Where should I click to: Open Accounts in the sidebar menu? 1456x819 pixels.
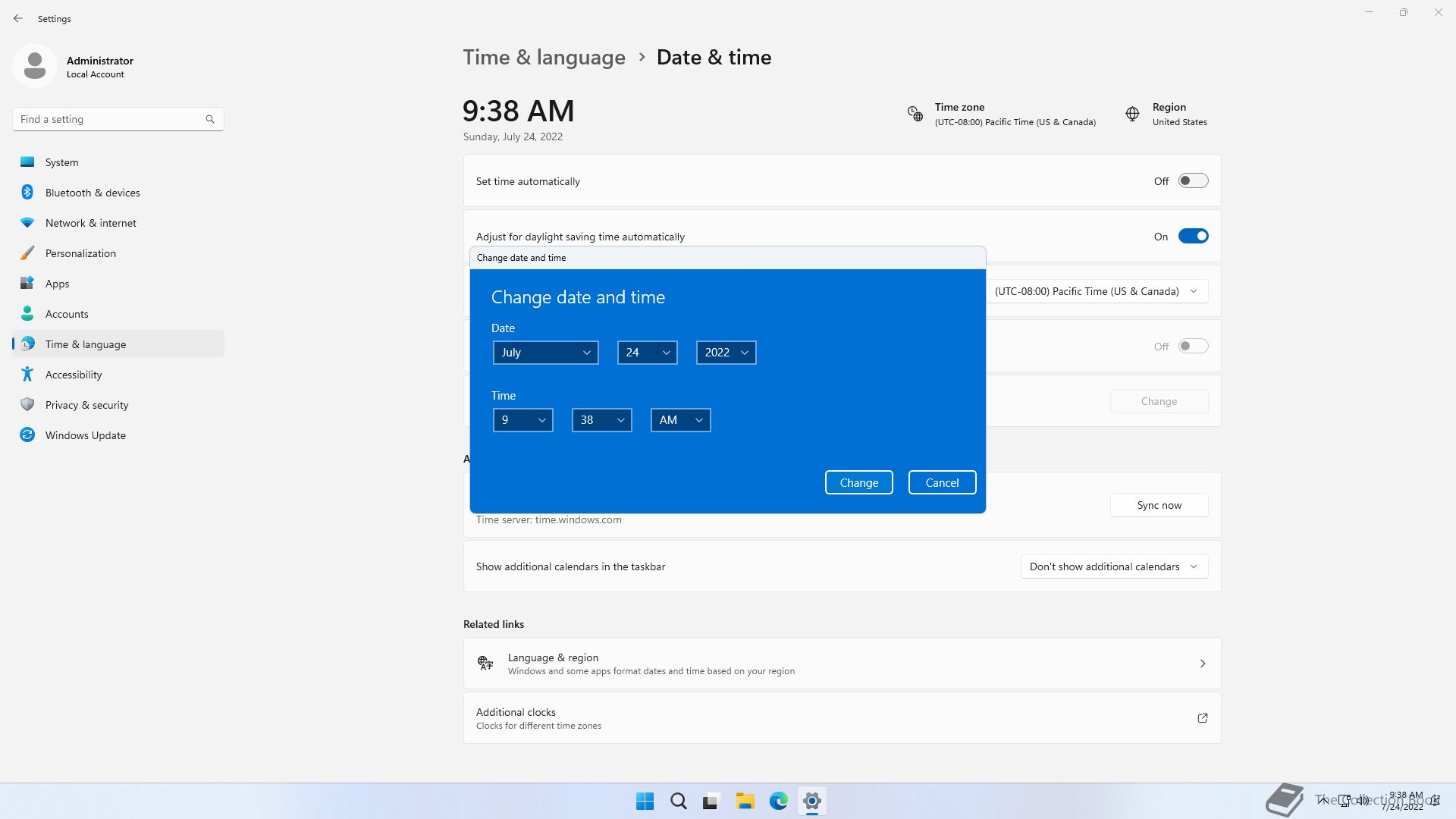pyautogui.click(x=67, y=314)
